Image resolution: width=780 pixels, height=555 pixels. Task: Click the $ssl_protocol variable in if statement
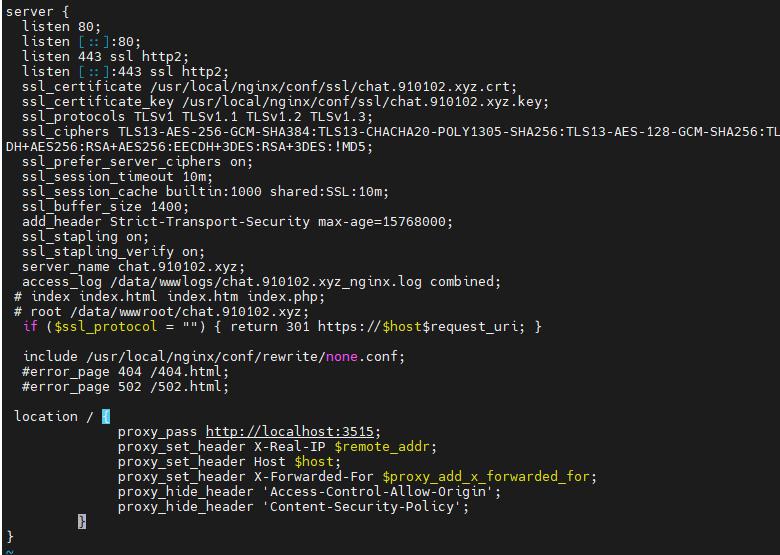point(106,327)
